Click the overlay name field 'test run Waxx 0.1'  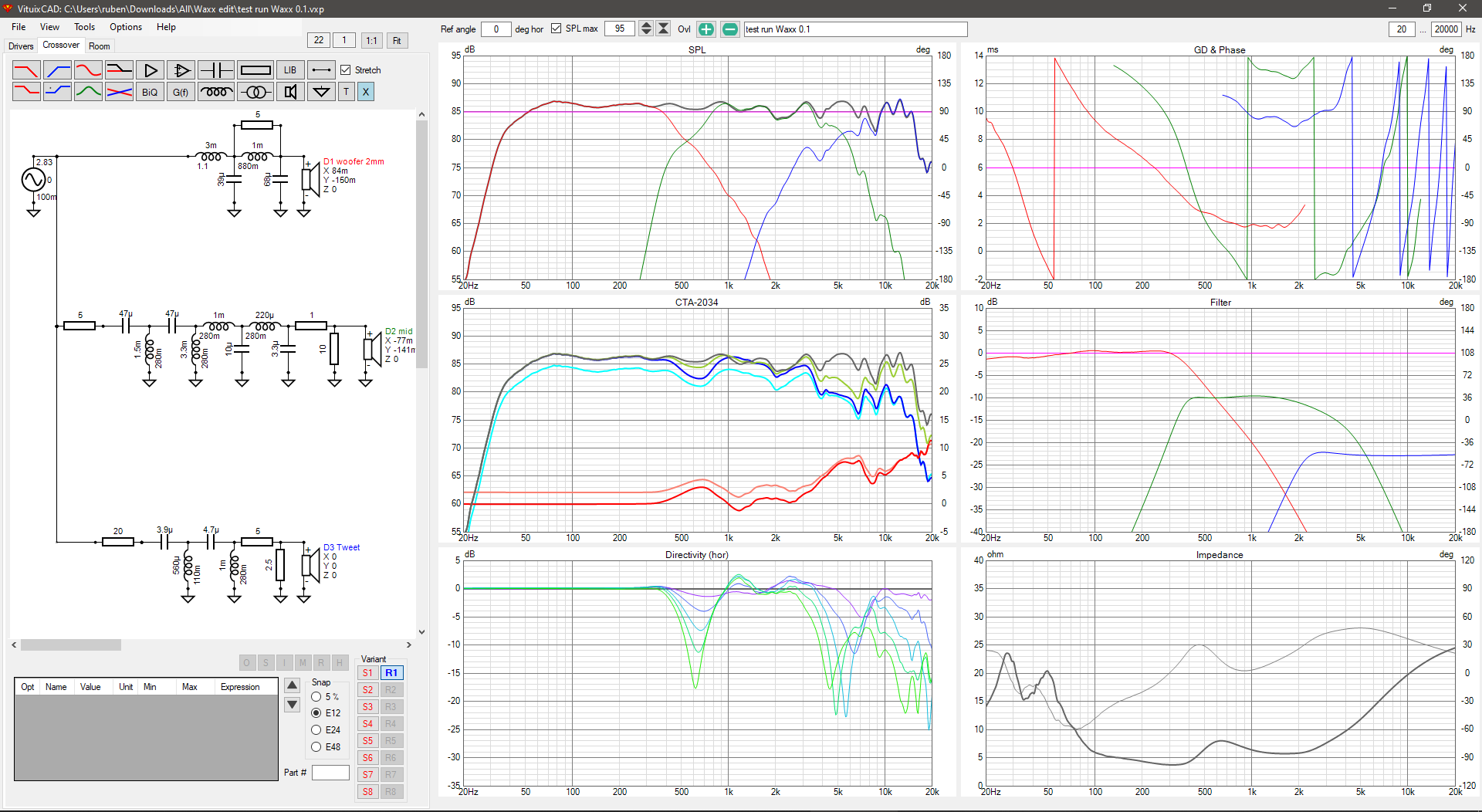pos(855,29)
